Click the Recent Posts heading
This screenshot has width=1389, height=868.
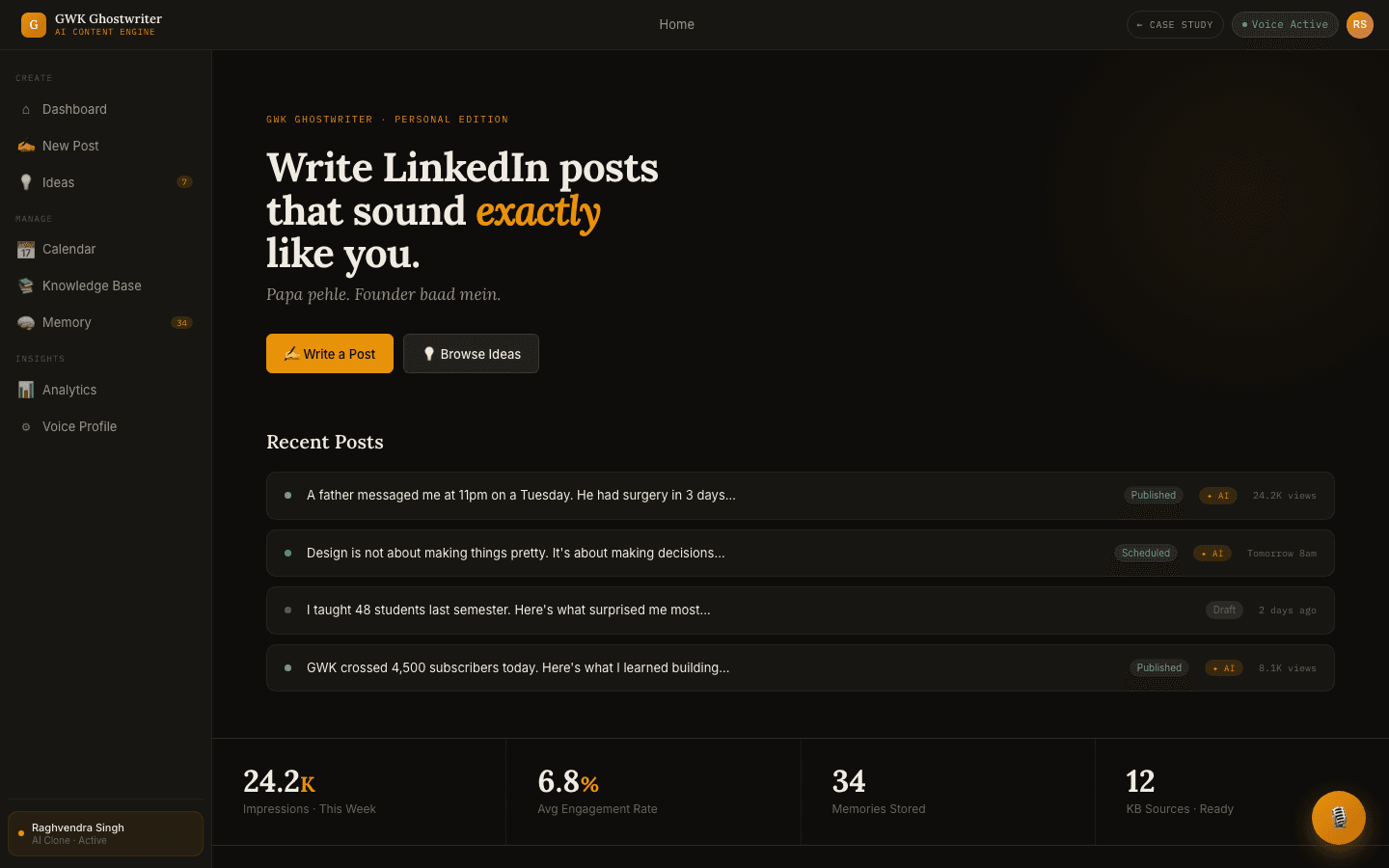click(325, 443)
